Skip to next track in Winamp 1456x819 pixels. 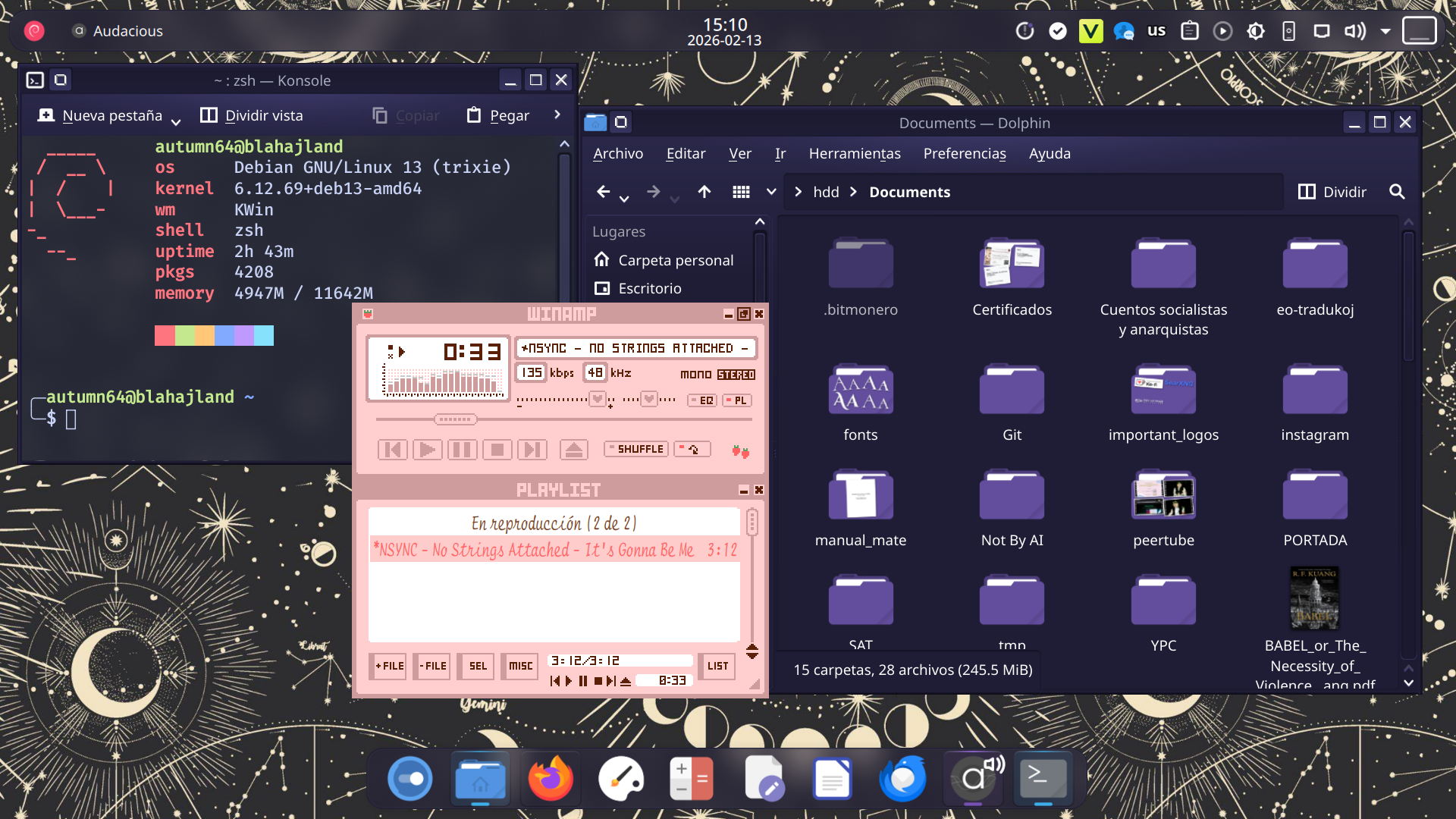click(532, 450)
